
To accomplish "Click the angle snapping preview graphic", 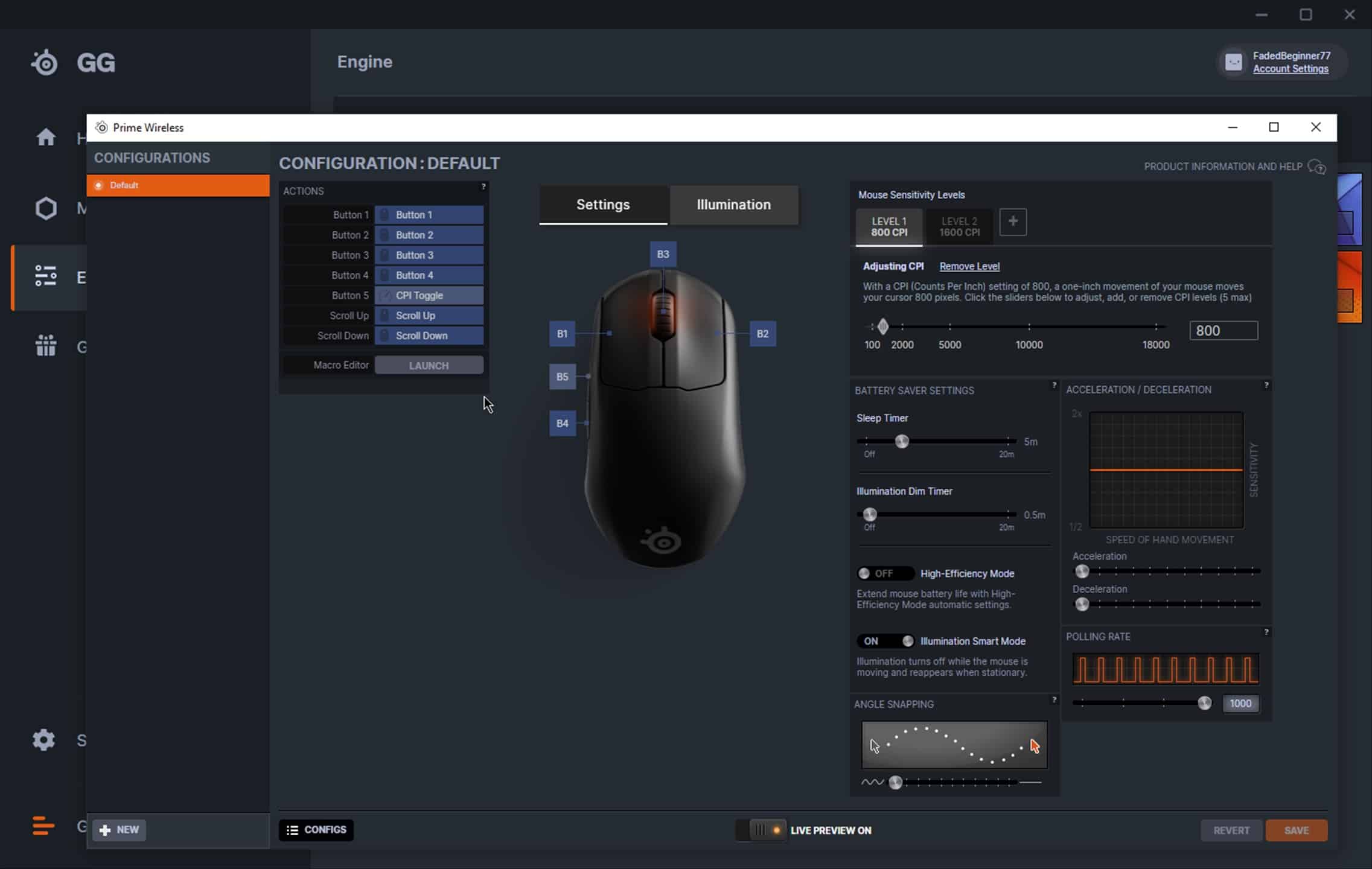I will click(x=954, y=745).
